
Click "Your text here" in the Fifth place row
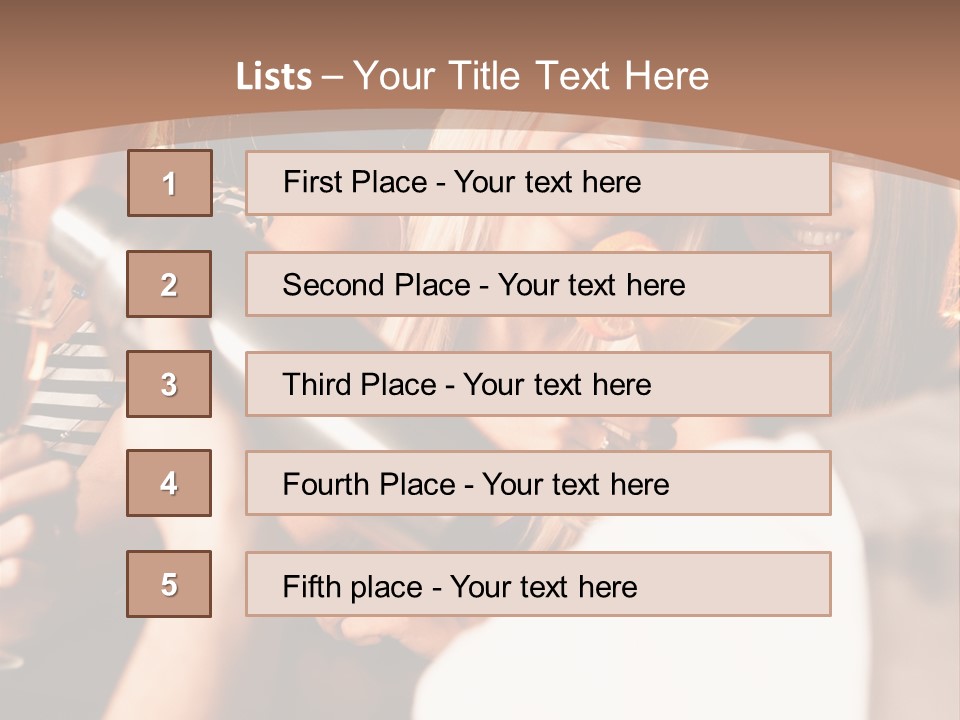(x=543, y=586)
